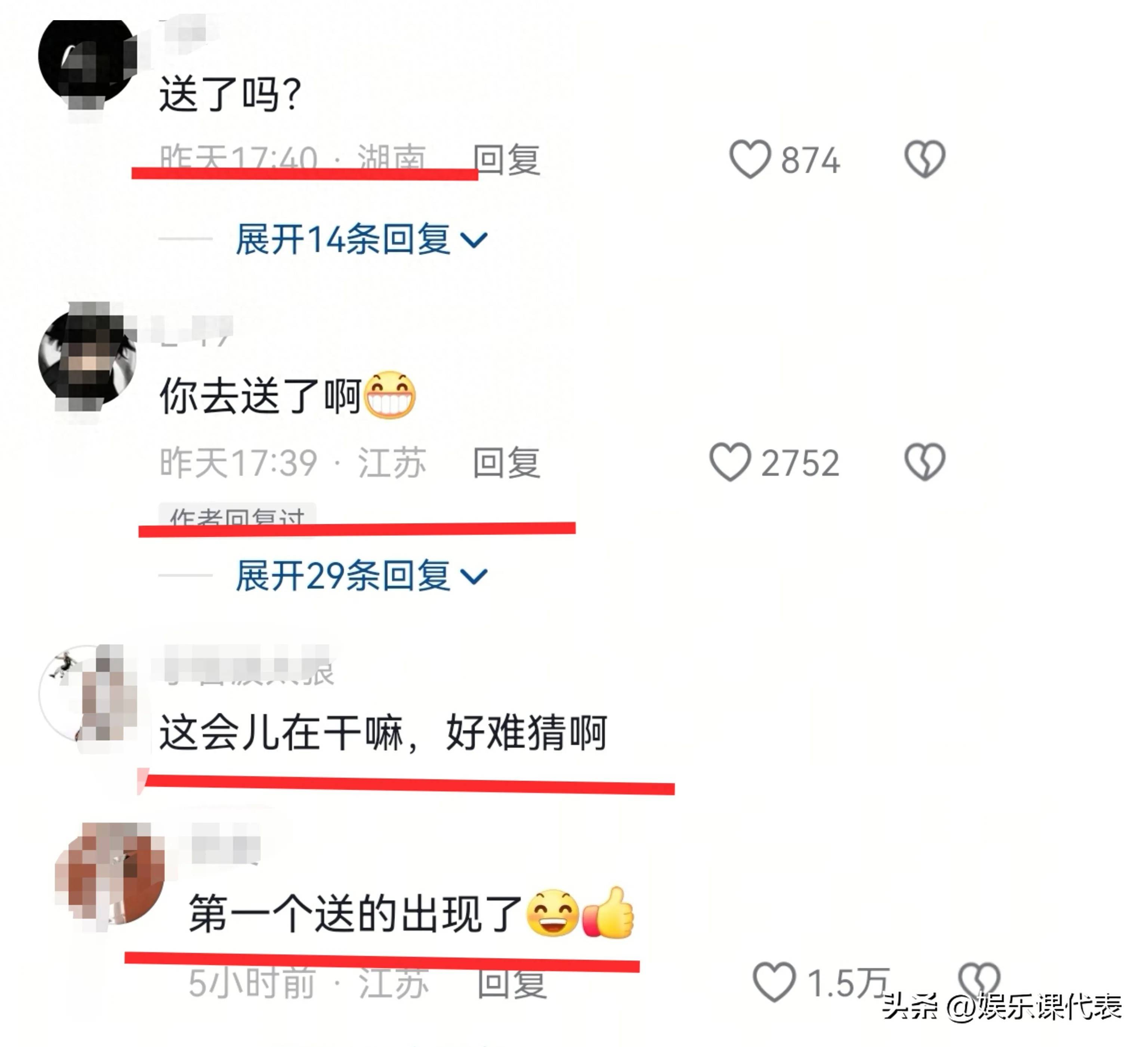
Task: Click the 作者回复过 tag
Action: click(237, 516)
